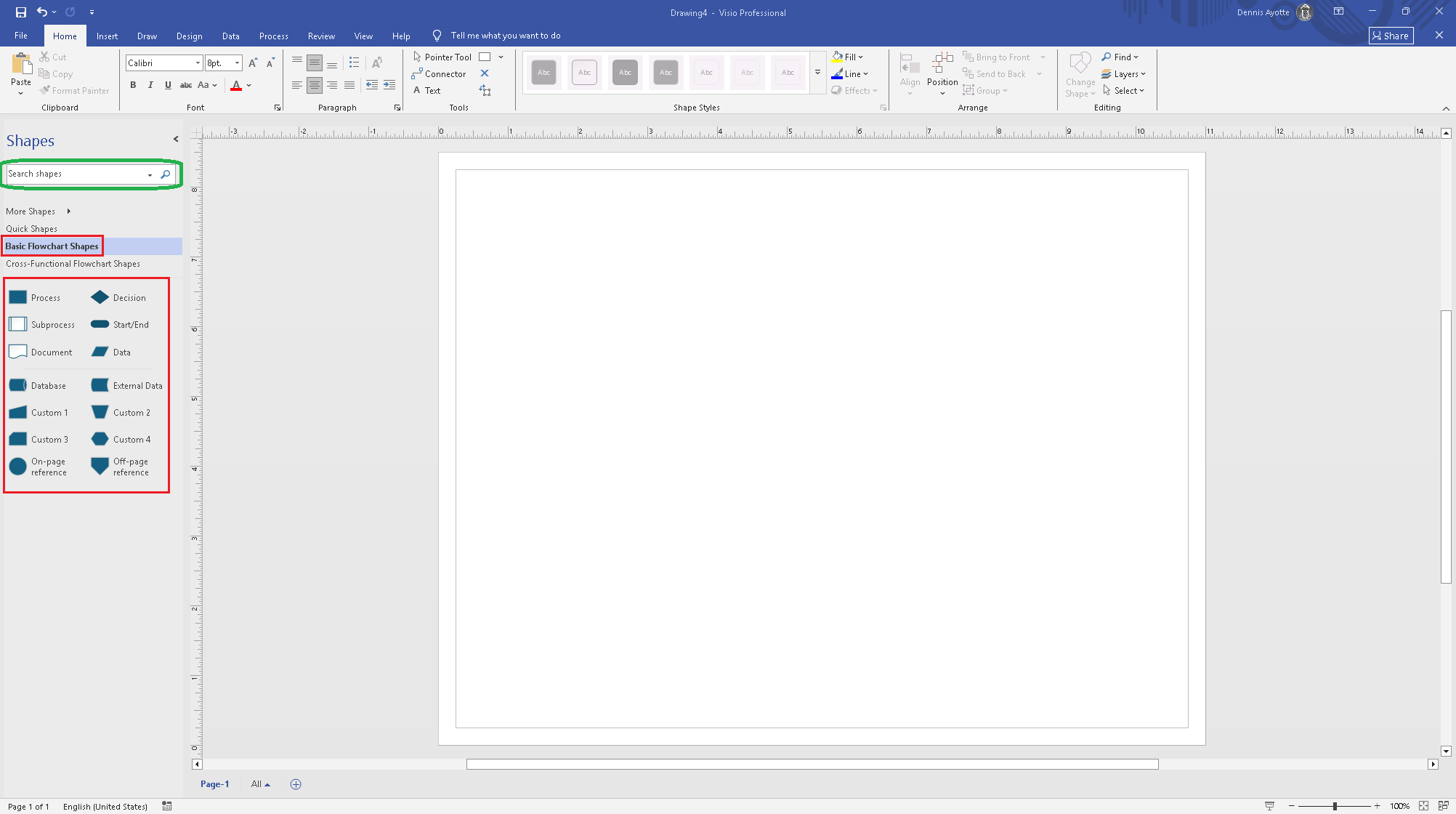Viewport: 1456px width, 814px height.
Task: Open the Insert ribbon tab
Action: (107, 36)
